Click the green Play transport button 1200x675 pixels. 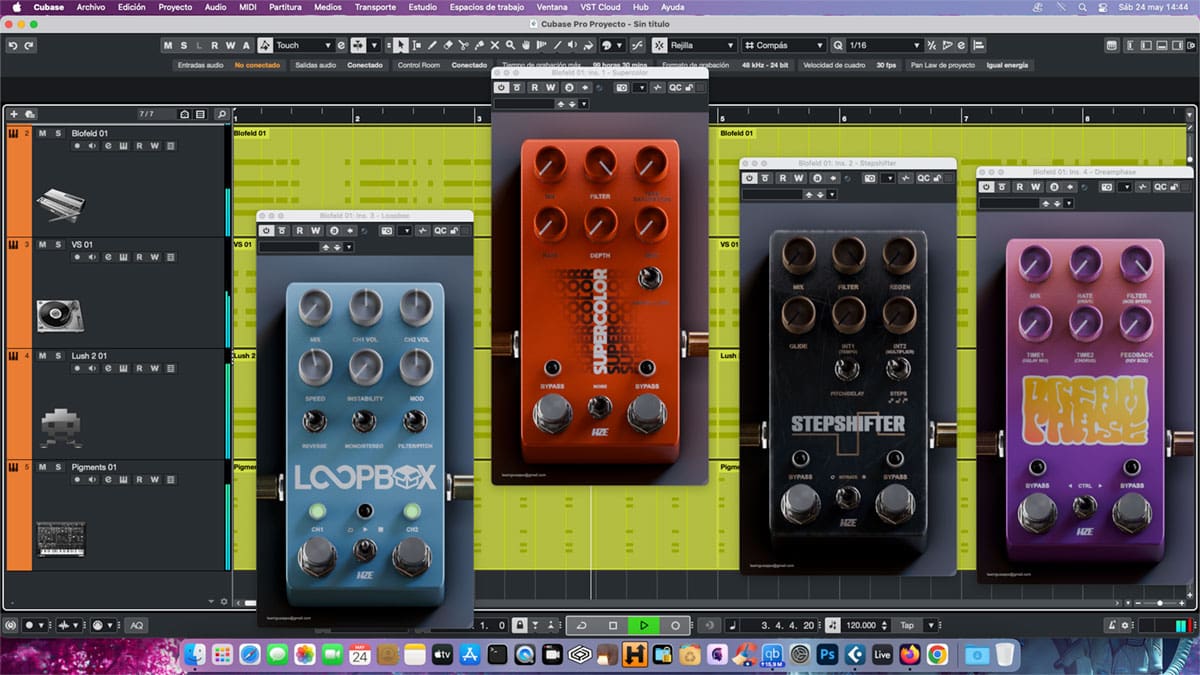pos(644,625)
